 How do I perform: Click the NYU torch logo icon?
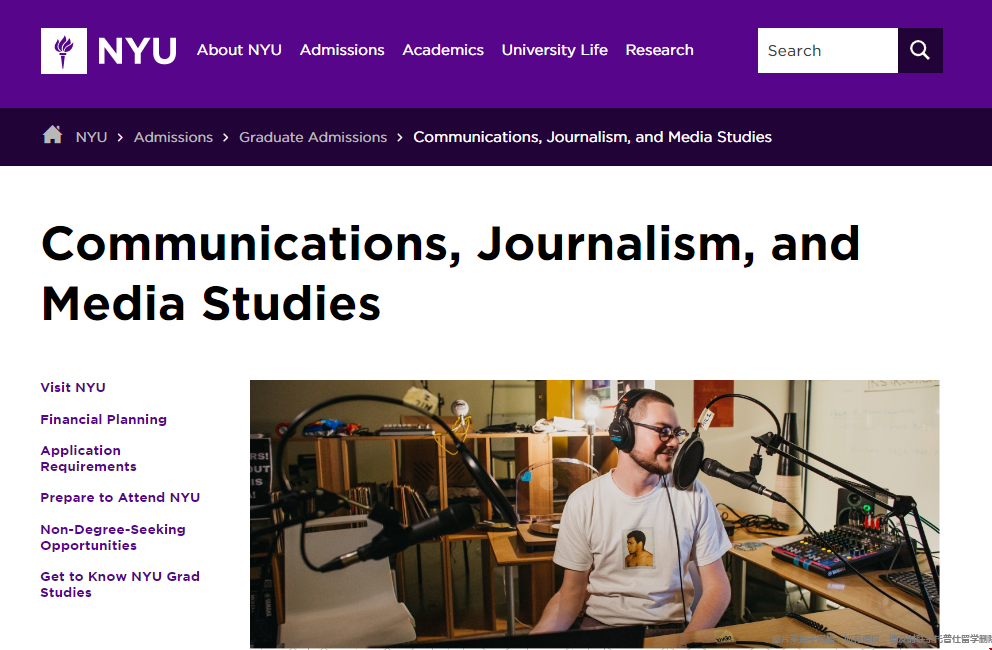click(64, 51)
